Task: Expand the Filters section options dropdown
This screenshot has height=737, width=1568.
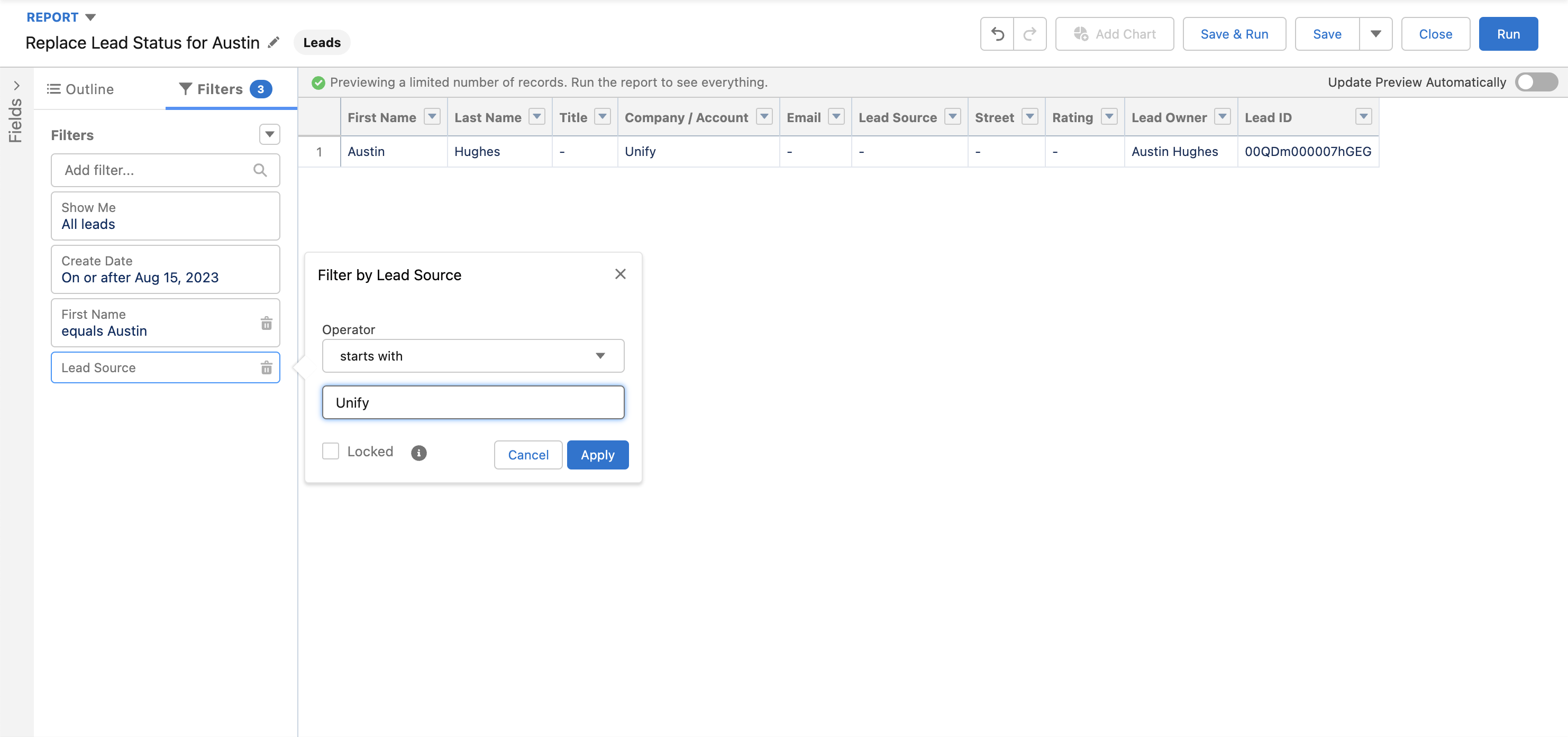Action: click(269, 134)
